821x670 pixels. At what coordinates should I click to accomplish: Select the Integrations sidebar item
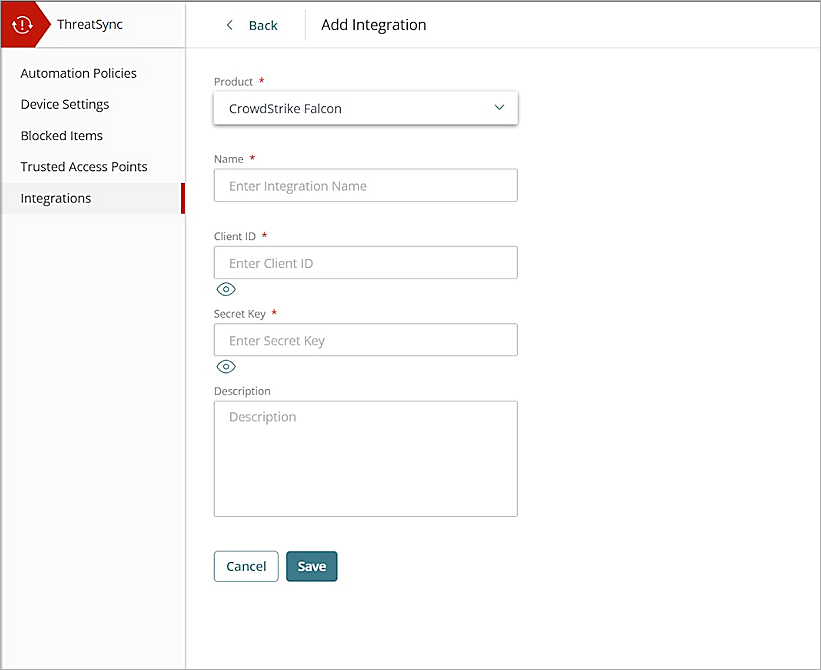[92, 198]
